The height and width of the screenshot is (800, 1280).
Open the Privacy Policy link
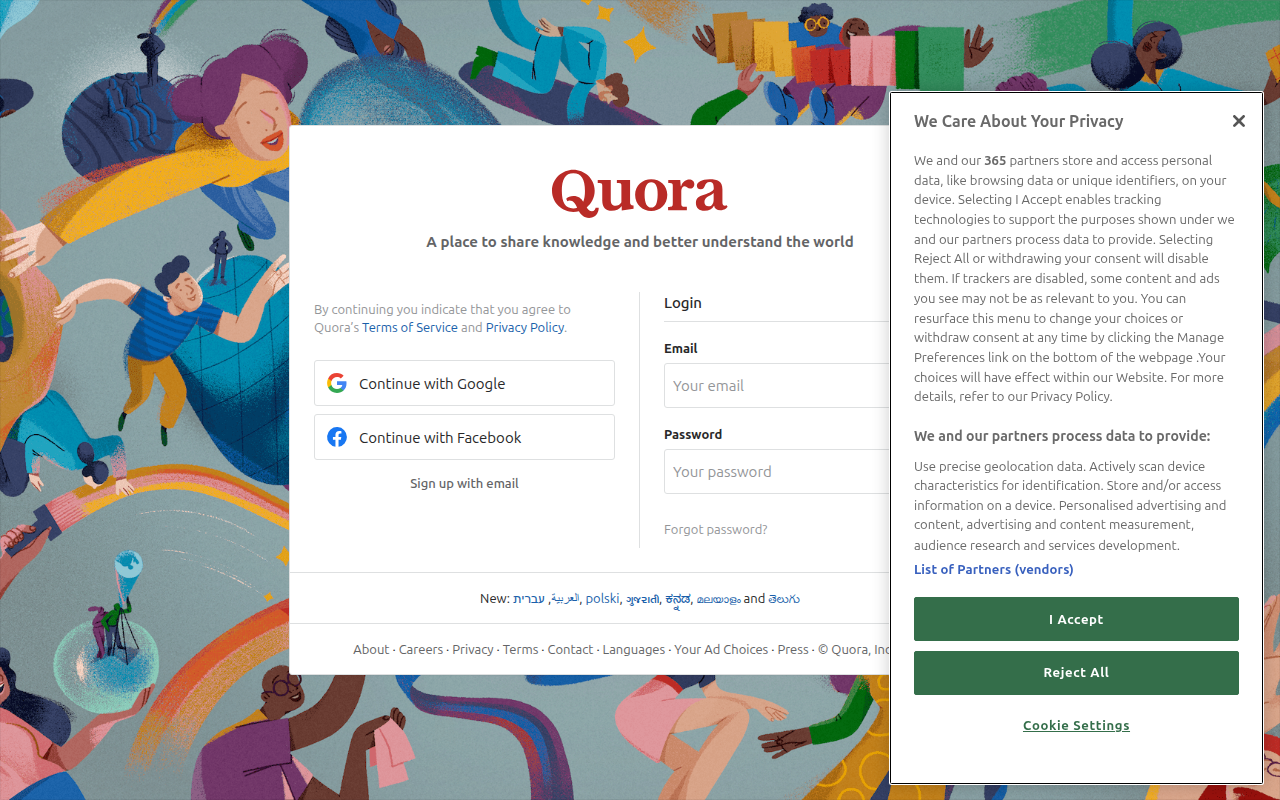click(524, 327)
